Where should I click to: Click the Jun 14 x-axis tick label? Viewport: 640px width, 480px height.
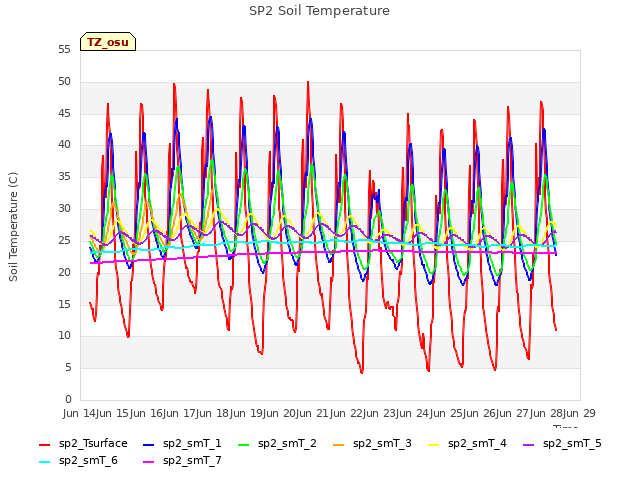click(x=81, y=413)
